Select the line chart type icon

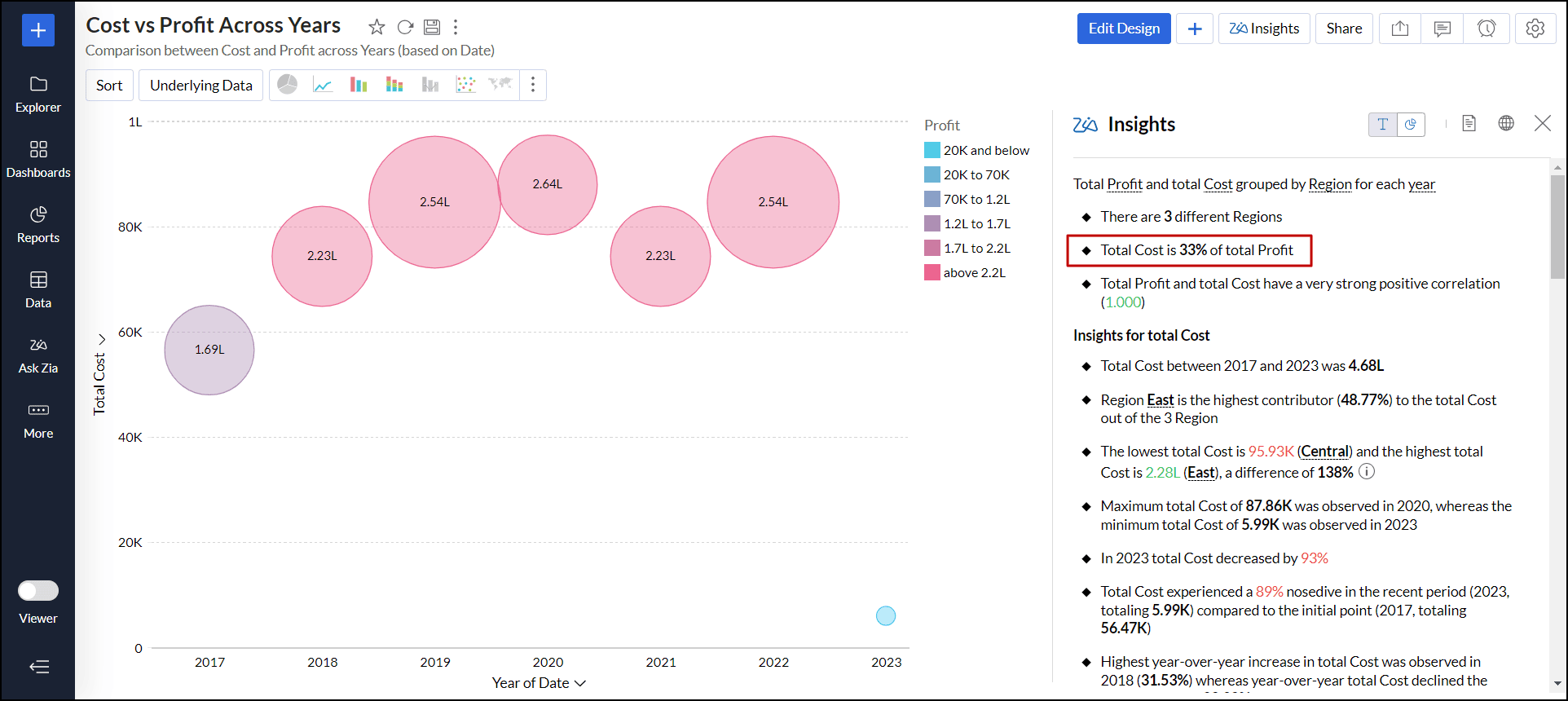point(323,85)
